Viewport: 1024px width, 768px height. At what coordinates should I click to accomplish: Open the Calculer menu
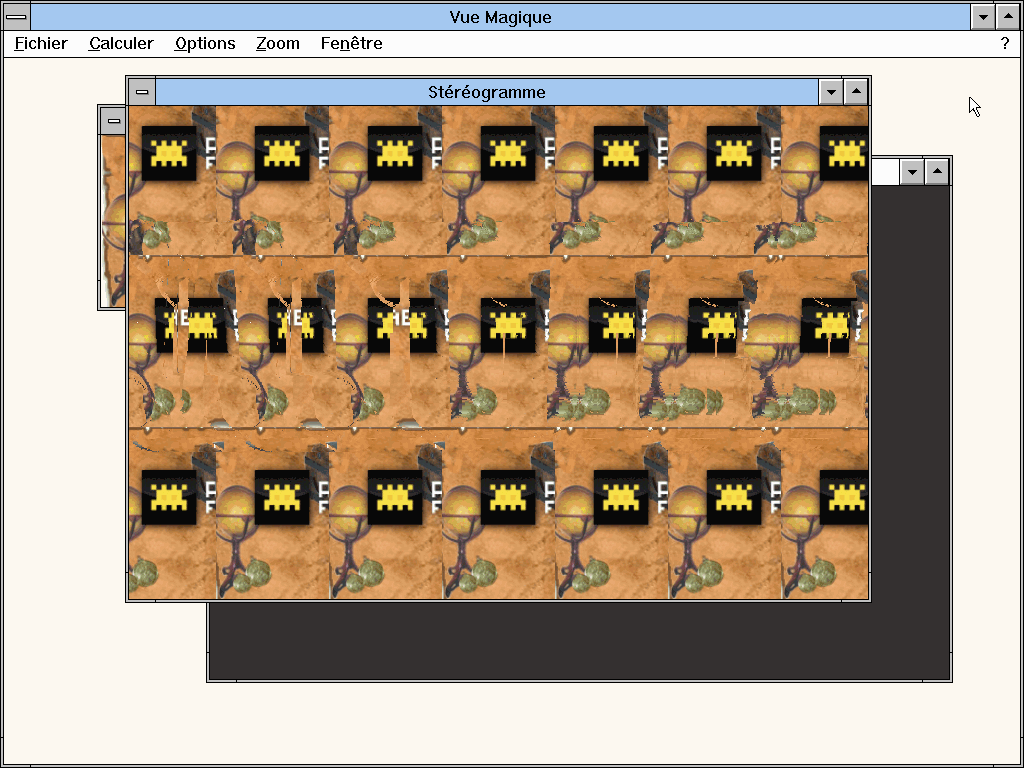coord(121,44)
